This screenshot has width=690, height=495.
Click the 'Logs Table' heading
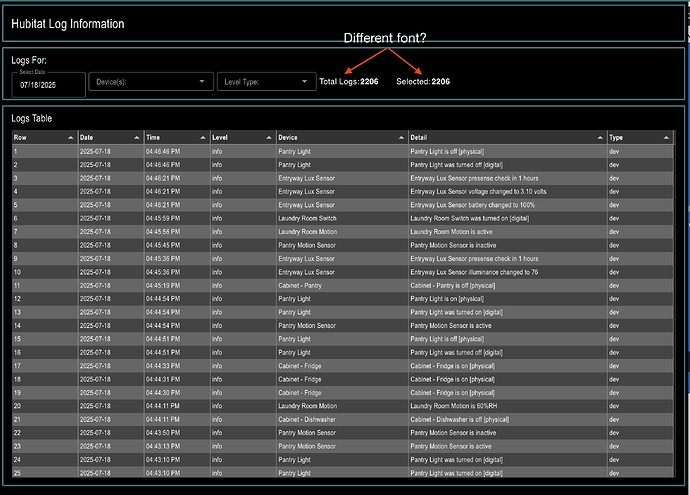pyautogui.click(x=32, y=118)
